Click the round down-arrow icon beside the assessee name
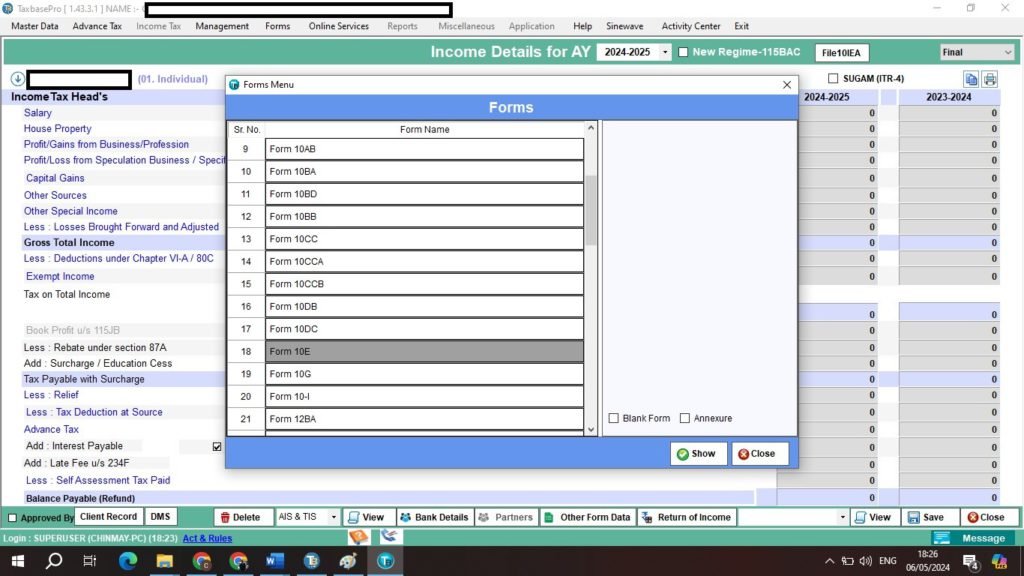 (17, 79)
